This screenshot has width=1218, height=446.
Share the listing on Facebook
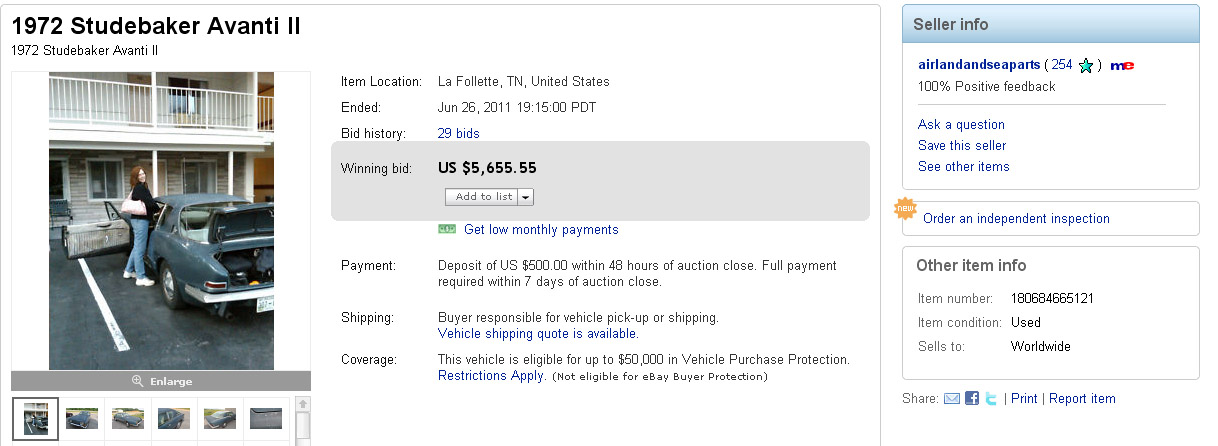tap(972, 398)
